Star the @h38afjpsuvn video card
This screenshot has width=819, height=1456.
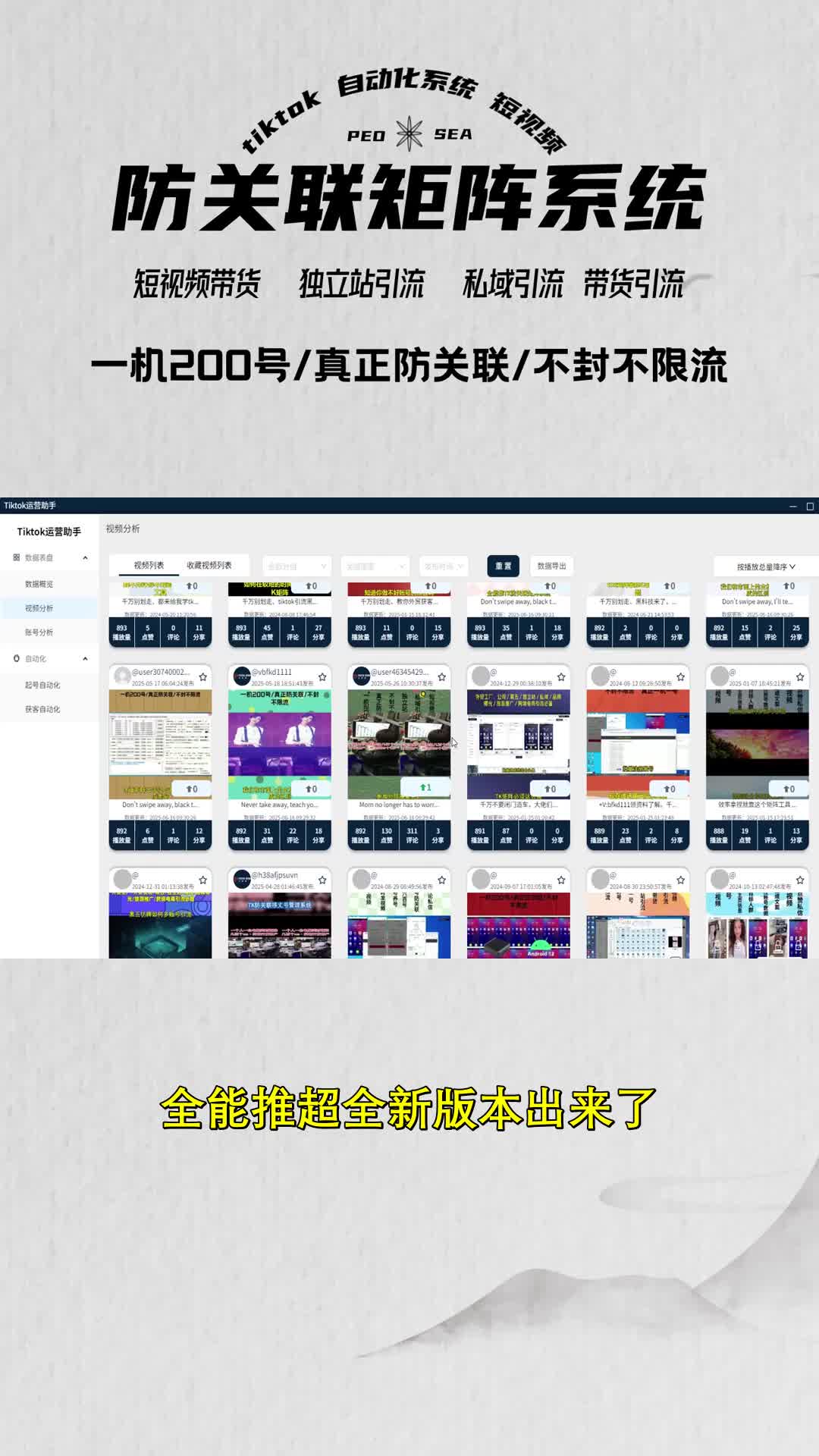tap(322, 880)
